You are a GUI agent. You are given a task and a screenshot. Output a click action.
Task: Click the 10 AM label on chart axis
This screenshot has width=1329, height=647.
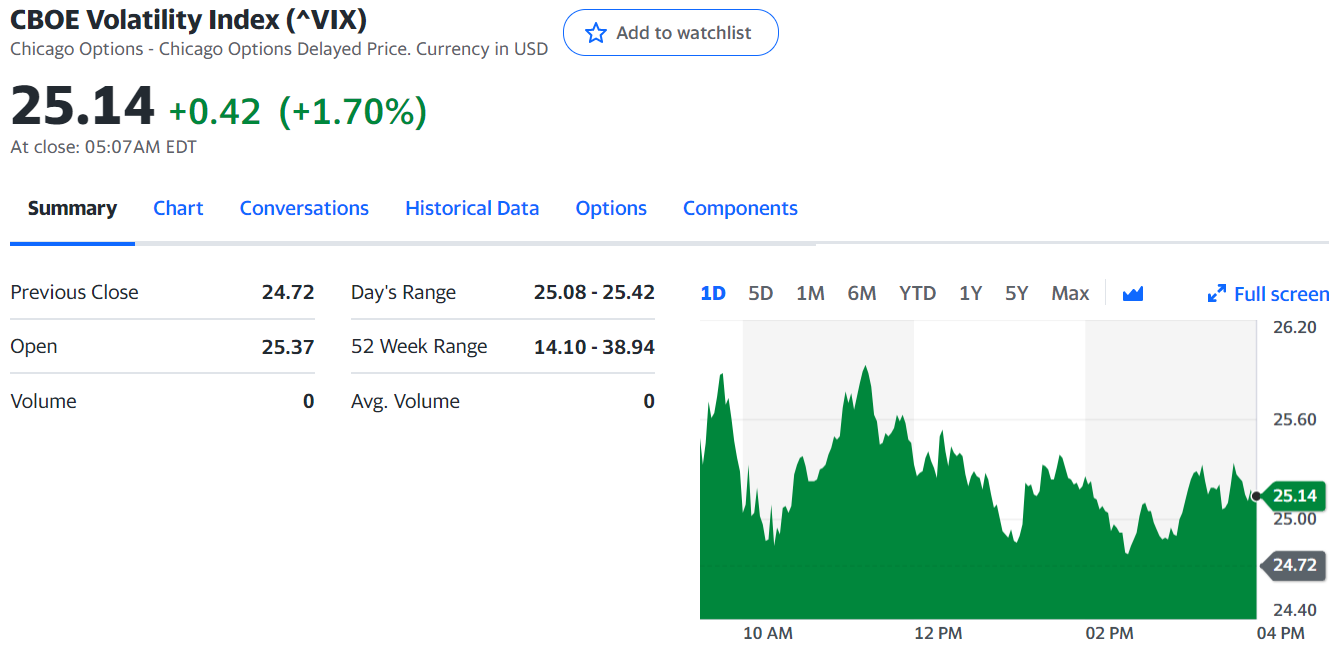768,633
